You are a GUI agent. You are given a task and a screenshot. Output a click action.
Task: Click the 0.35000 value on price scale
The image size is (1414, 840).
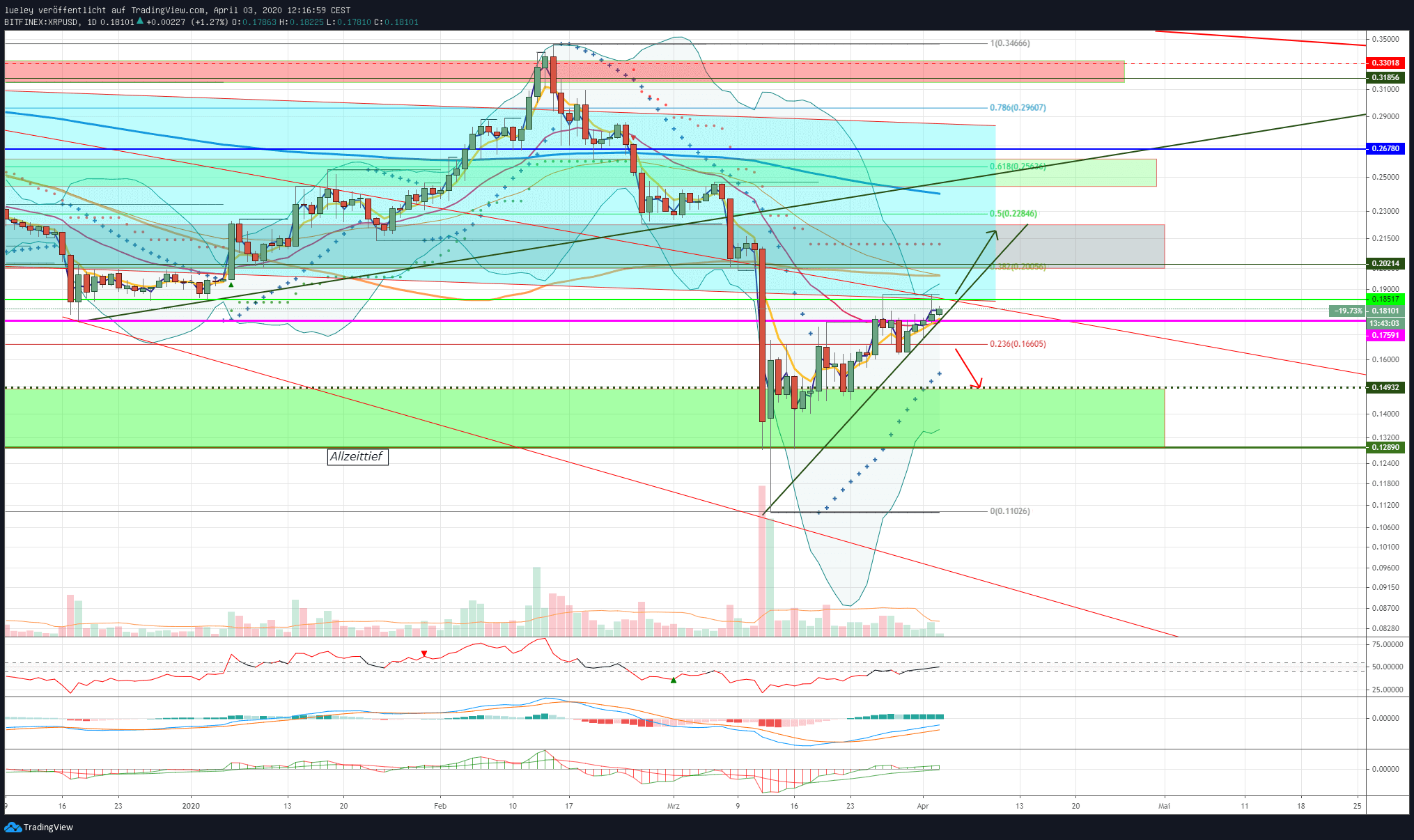1385,40
